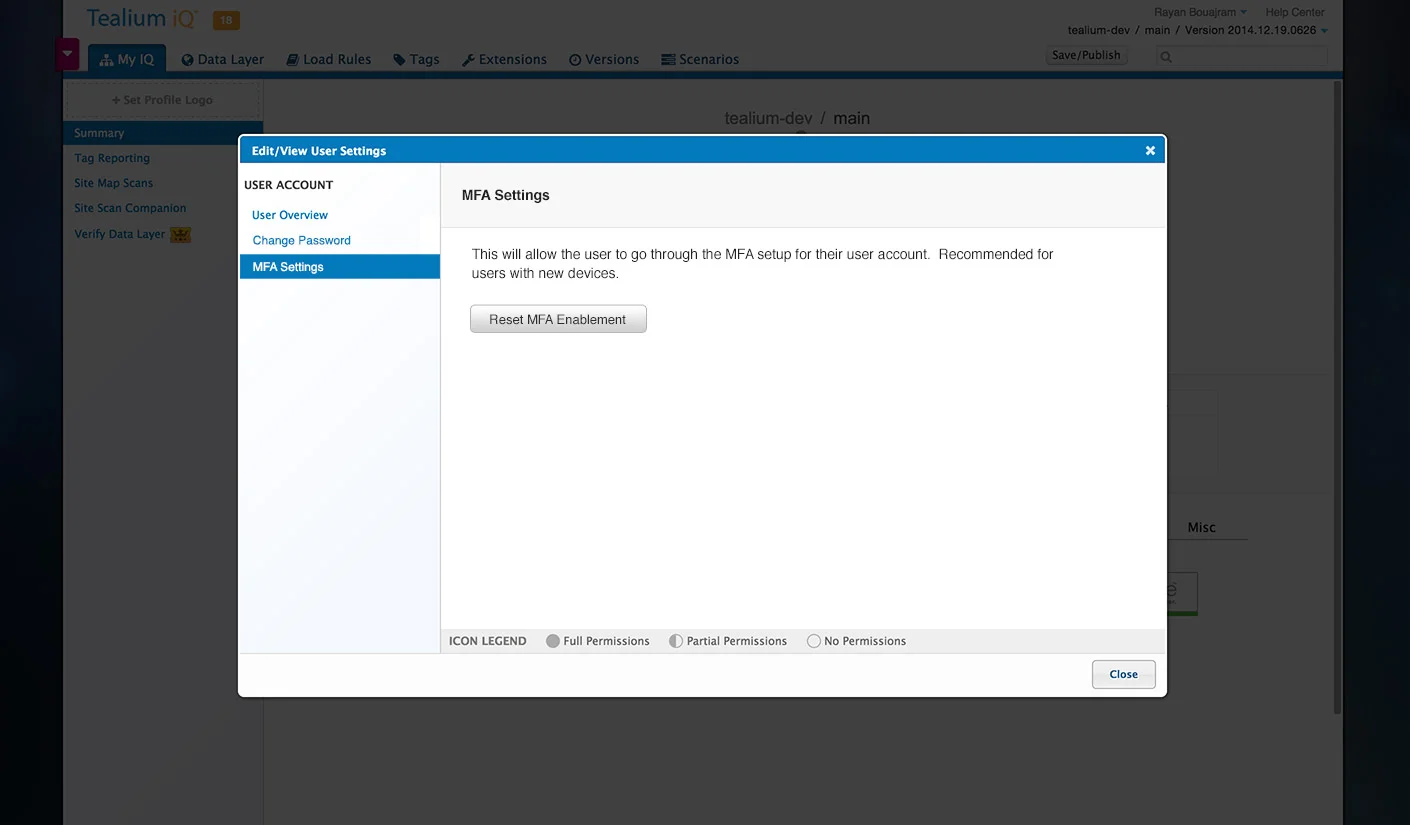Click the Tealium iQ logo

(143, 18)
